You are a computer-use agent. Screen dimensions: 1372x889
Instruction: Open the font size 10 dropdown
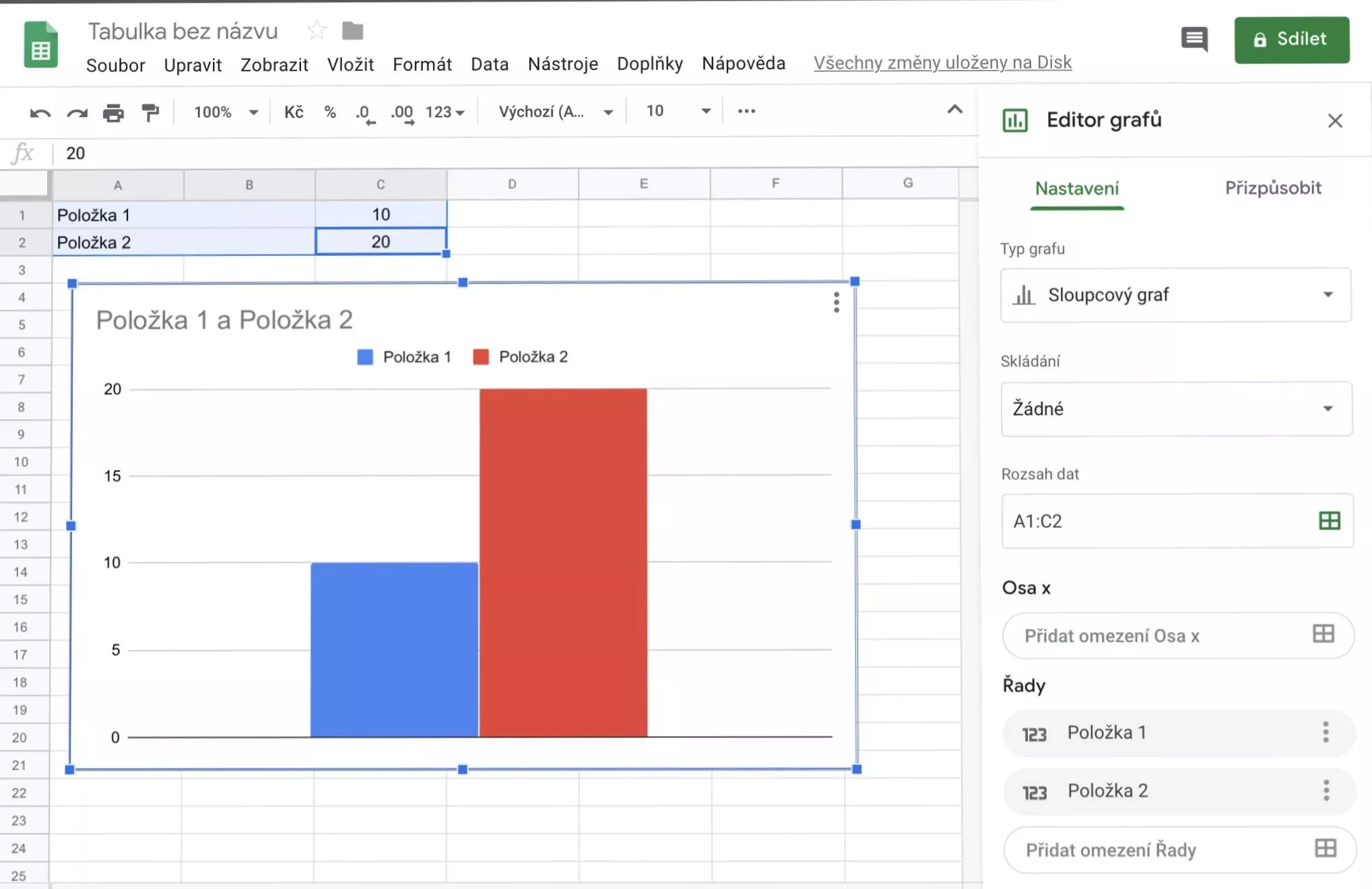677,111
